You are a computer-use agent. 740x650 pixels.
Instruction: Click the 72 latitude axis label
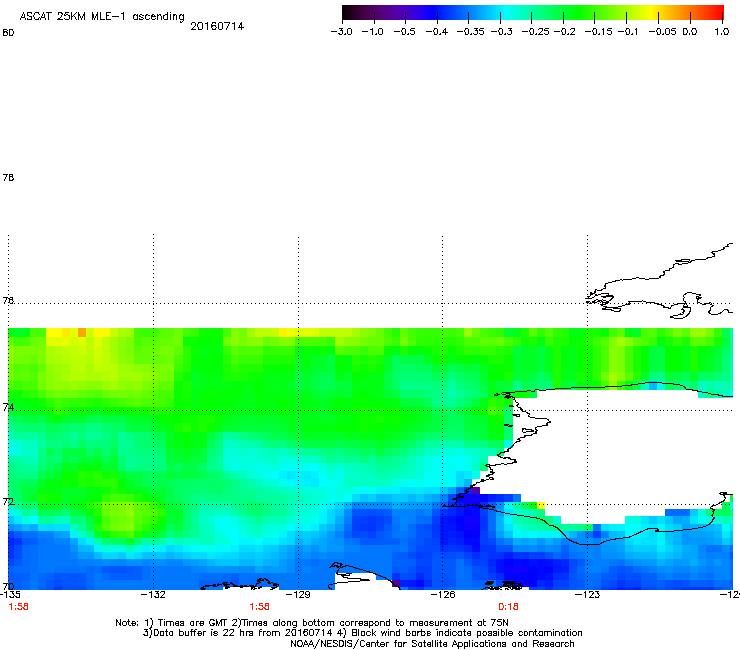(x=8, y=501)
